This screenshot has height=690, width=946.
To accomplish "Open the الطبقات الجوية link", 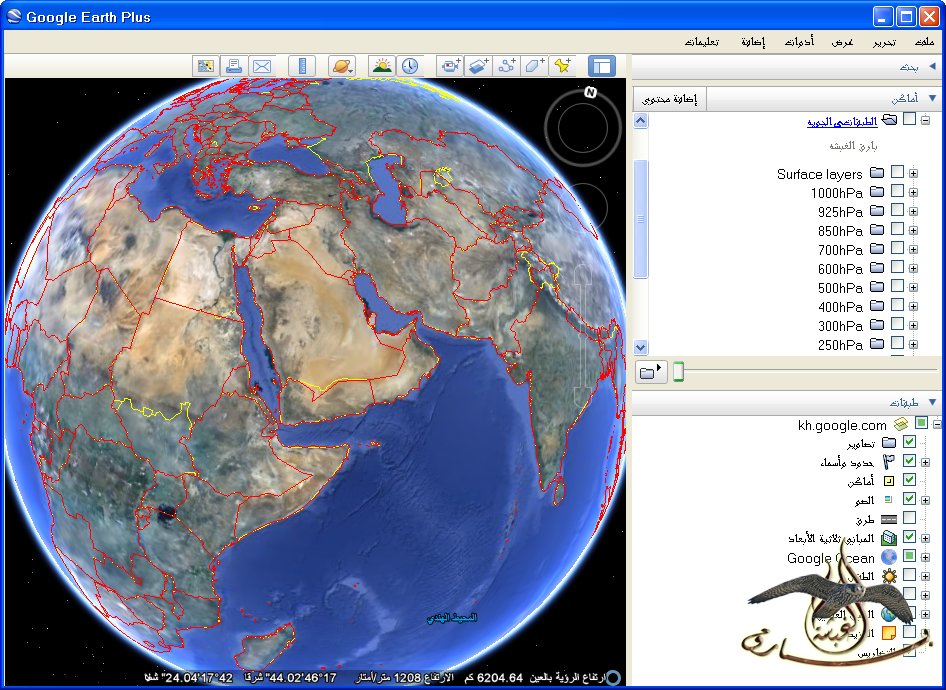I will coord(842,121).
